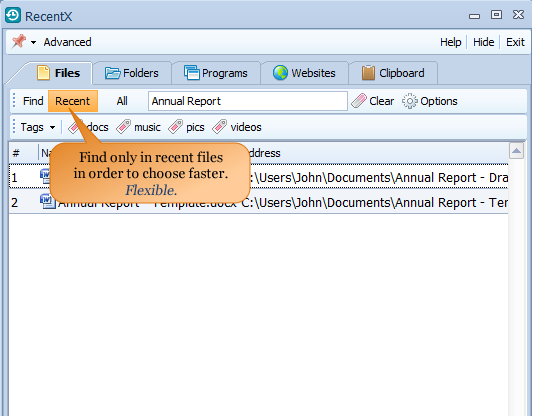Filter by the videos tag

coord(246,127)
